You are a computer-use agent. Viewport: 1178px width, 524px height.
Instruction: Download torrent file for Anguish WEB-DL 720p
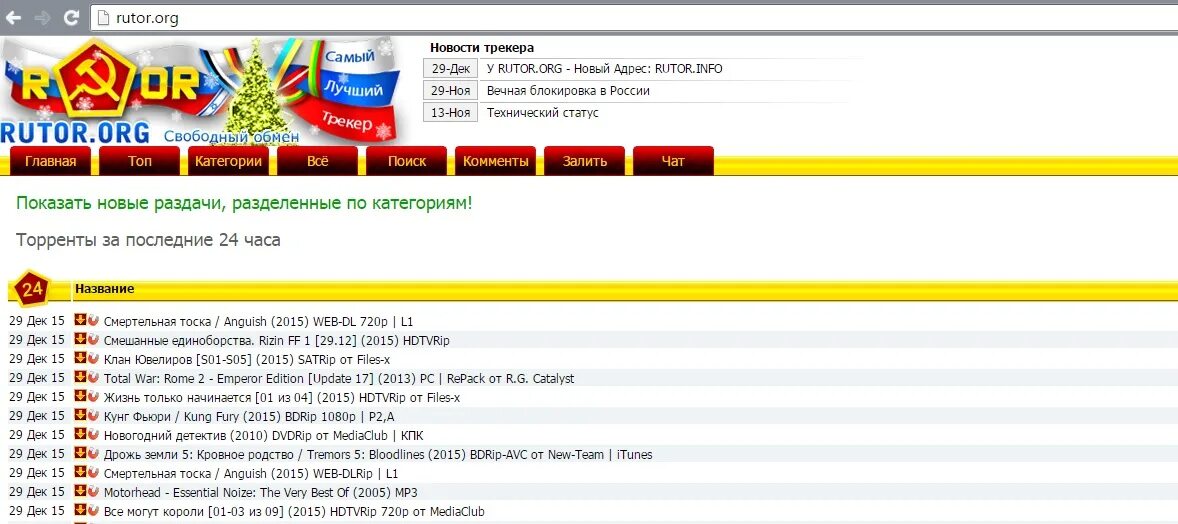pos(80,320)
